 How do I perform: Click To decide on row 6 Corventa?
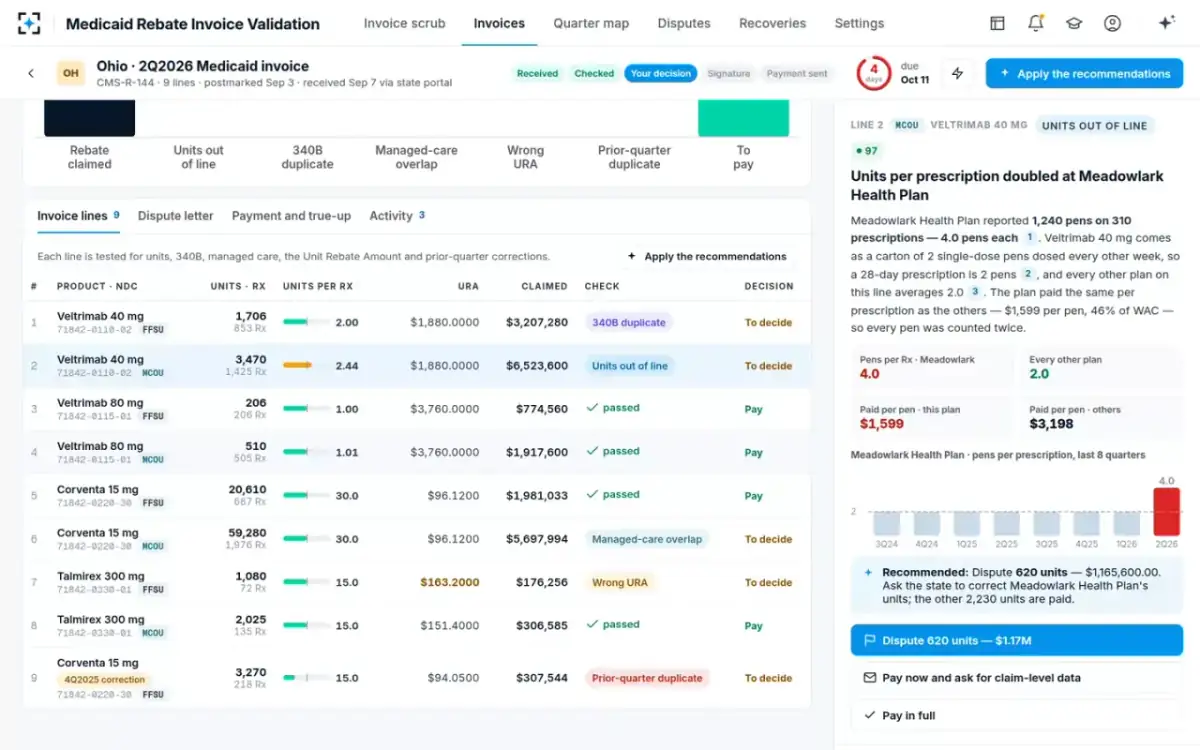(768, 539)
